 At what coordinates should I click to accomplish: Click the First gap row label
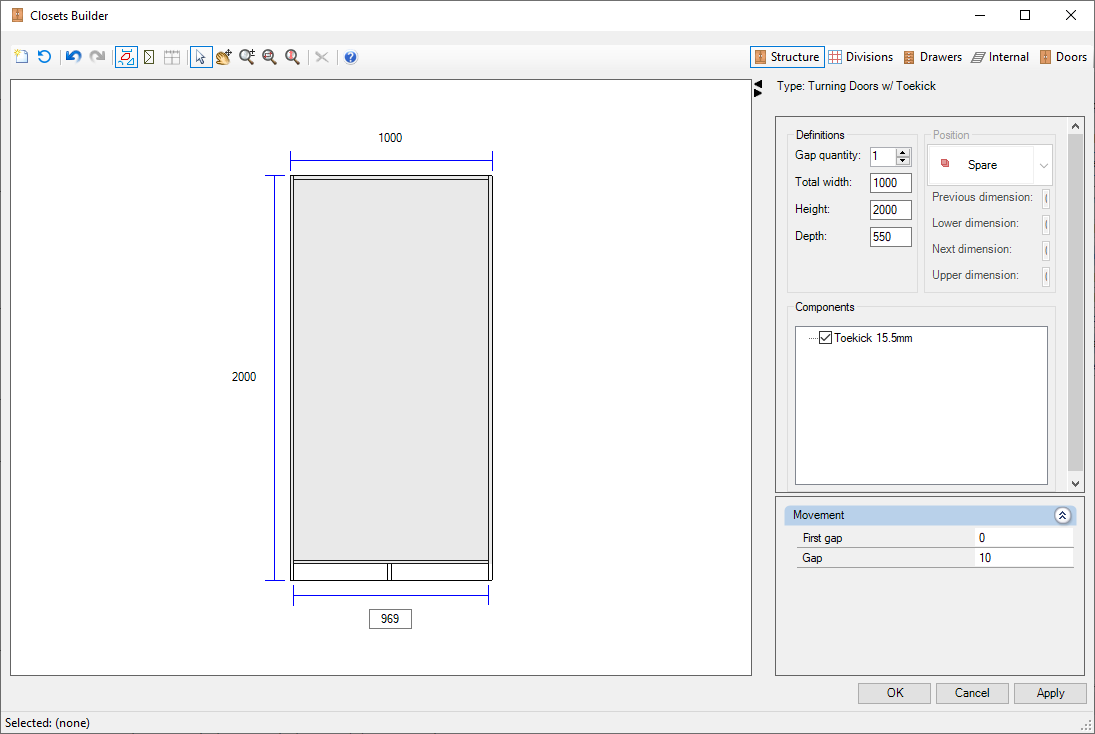[x=822, y=538]
